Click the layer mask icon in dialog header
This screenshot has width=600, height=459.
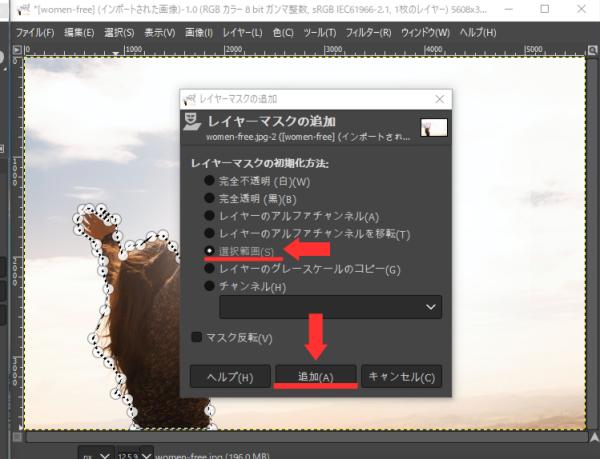192,122
